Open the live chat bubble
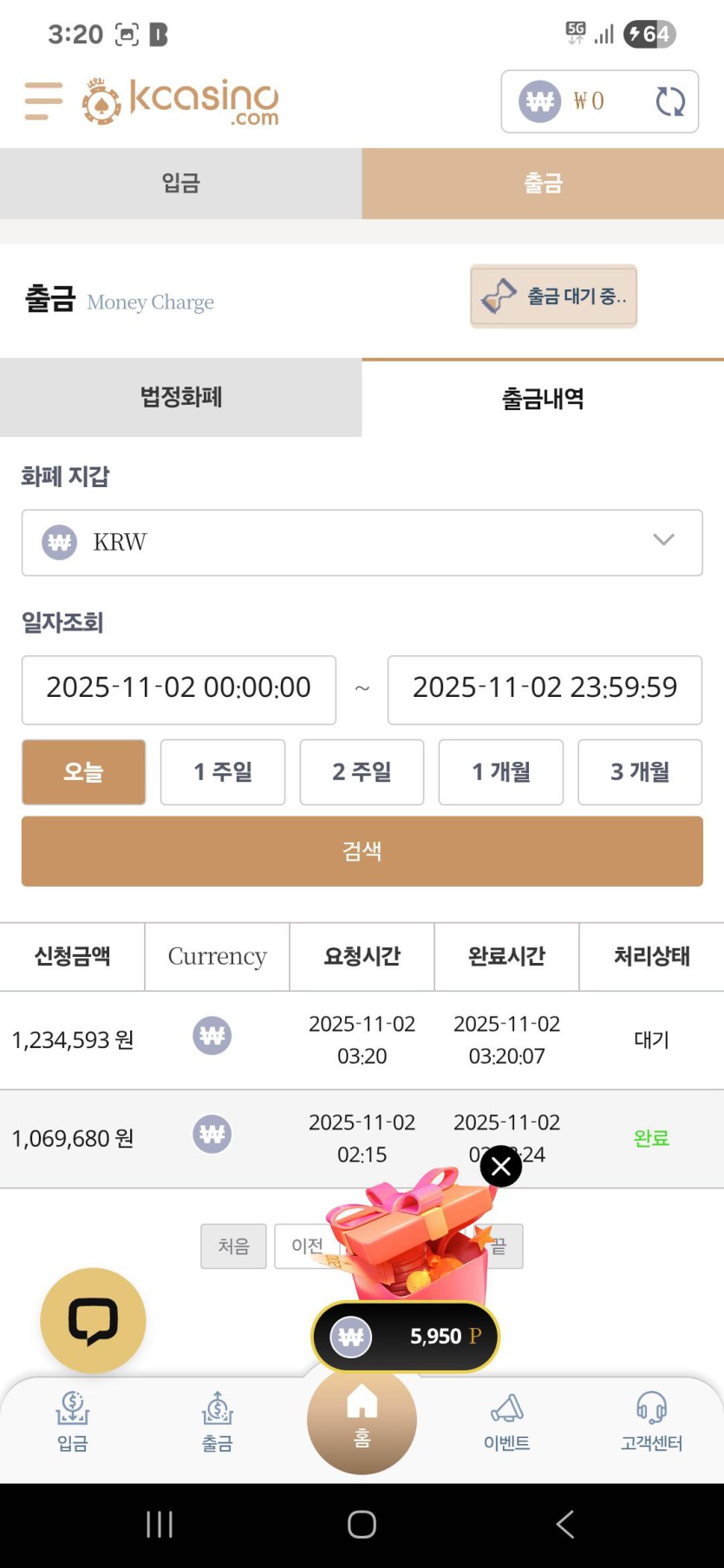The height and width of the screenshot is (1568, 724). tap(93, 1320)
